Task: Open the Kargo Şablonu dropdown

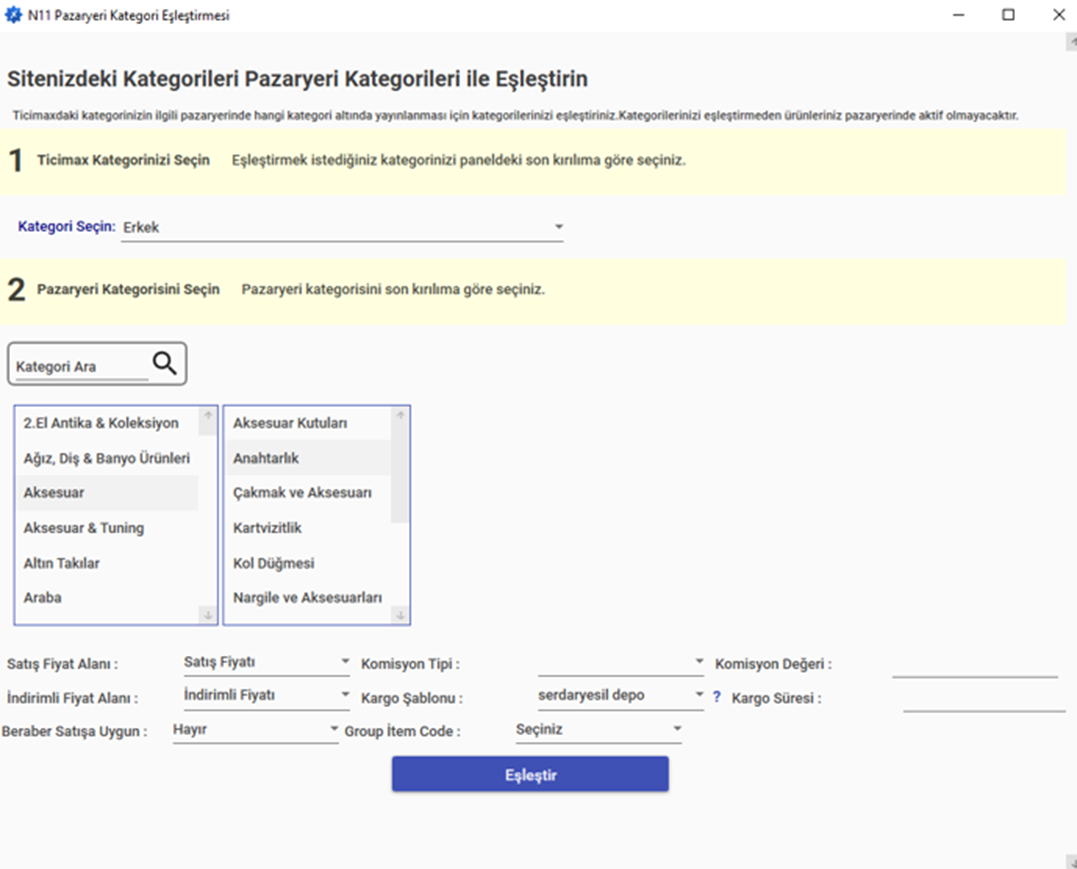Action: 621,695
